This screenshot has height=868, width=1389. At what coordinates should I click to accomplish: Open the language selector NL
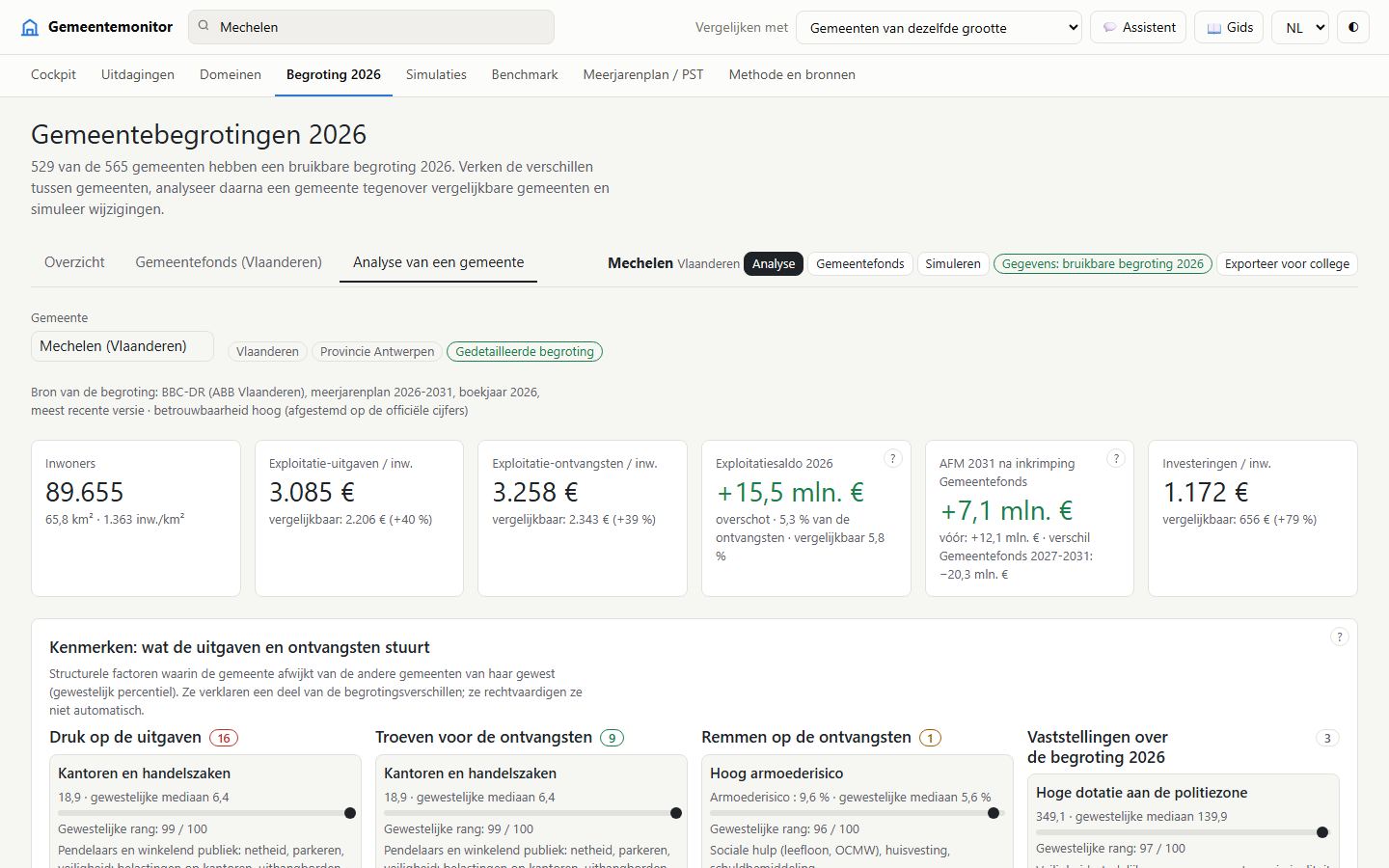[x=1300, y=27]
